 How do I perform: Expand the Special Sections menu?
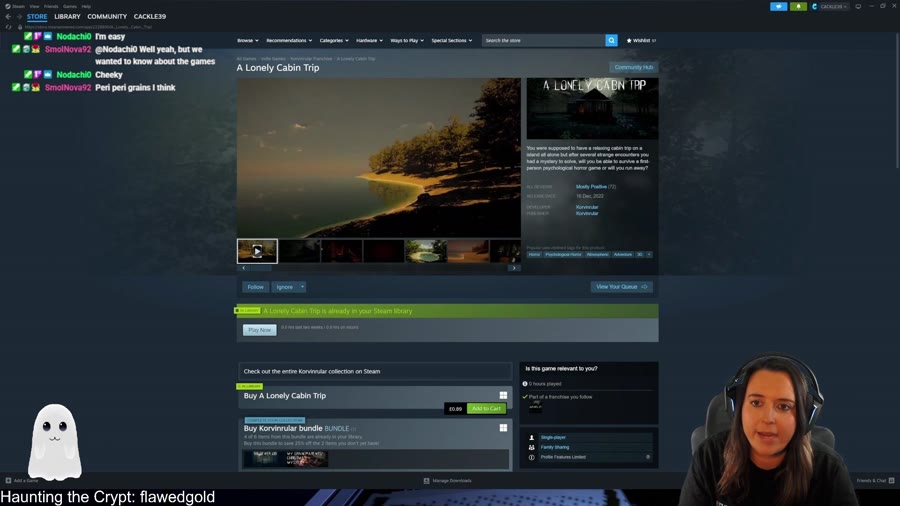coord(452,41)
